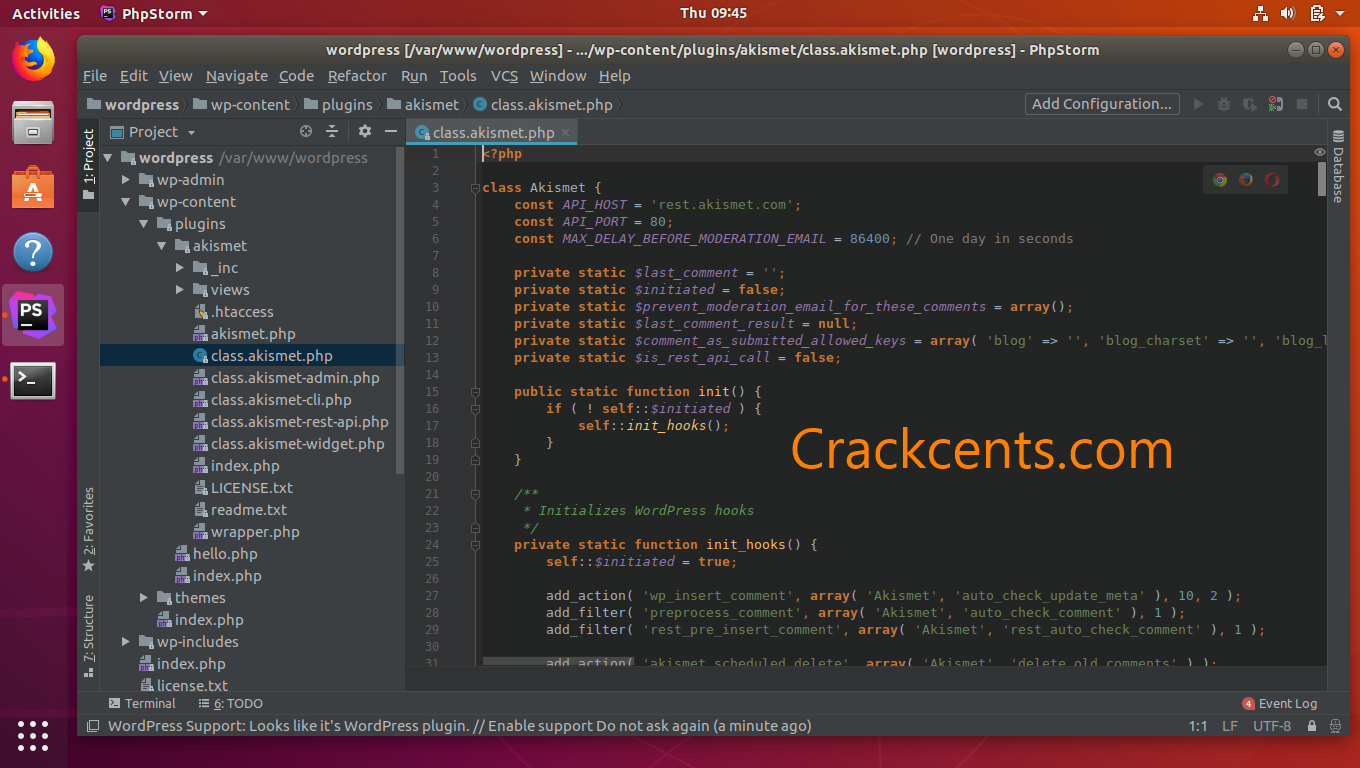This screenshot has width=1360, height=768.
Task: Expand the views folder
Action: coord(181,290)
